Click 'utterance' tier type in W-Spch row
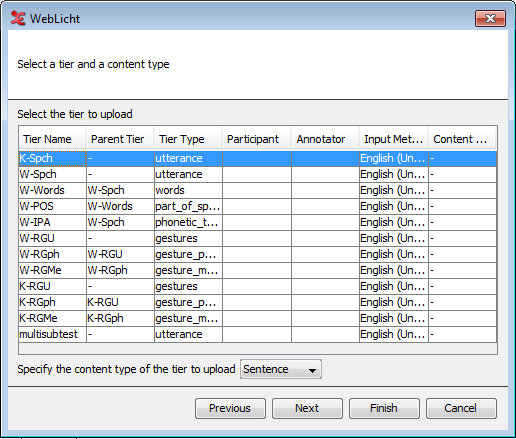516x439 pixels. (188, 174)
